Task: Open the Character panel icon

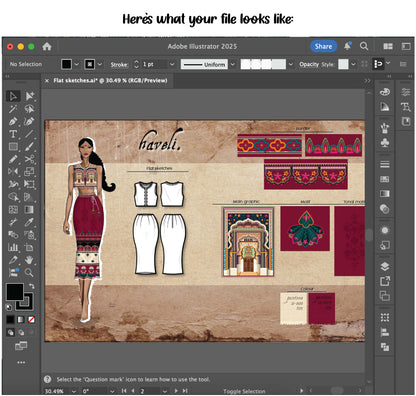Action: pyautogui.click(x=406, y=107)
